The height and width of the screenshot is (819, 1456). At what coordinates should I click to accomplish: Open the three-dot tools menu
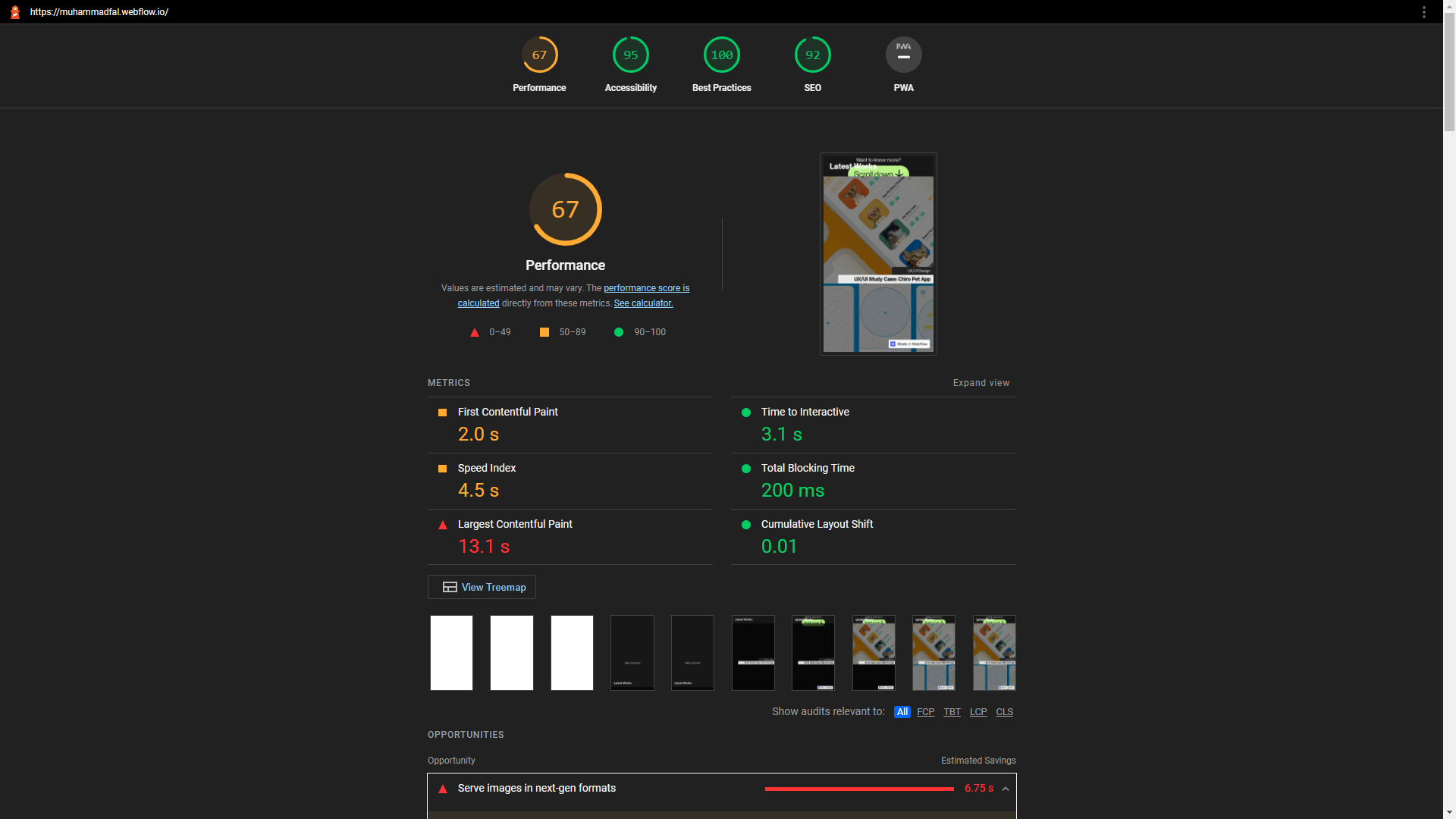coord(1424,12)
